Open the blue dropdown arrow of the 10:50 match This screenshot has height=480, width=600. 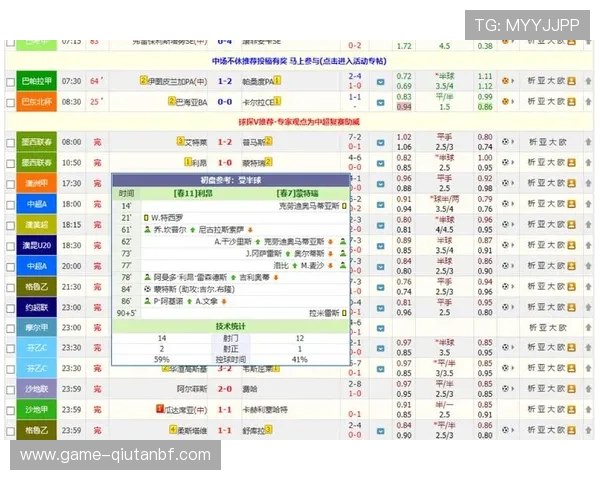tap(380, 163)
